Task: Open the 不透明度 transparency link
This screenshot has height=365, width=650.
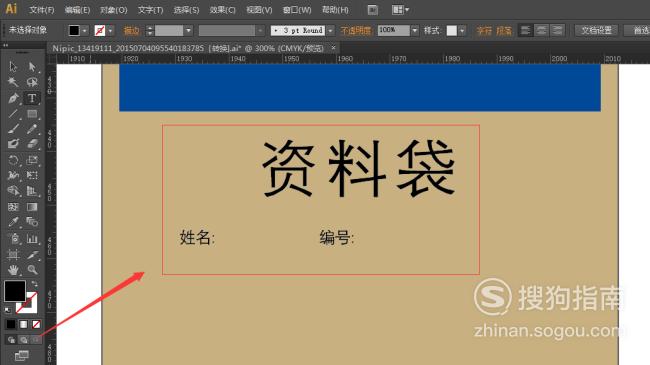Action: (x=356, y=31)
